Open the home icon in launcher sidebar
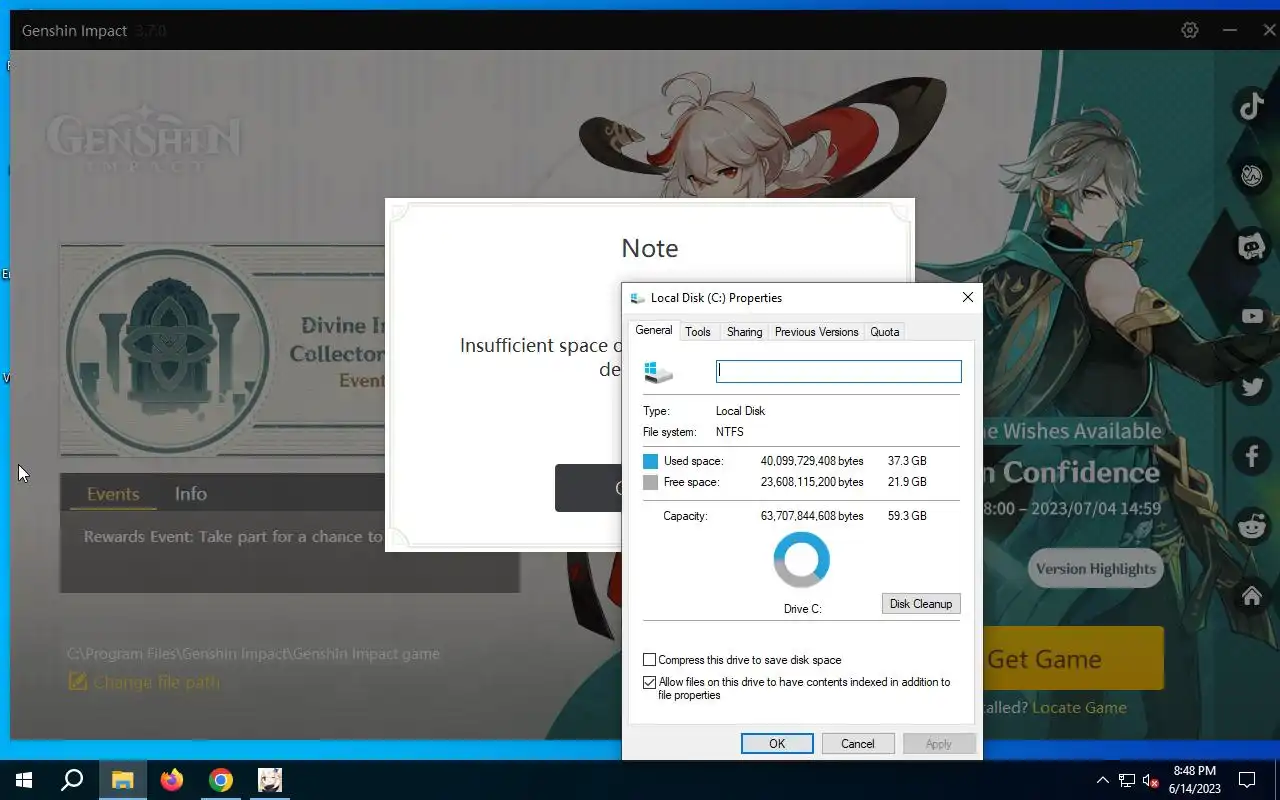Image resolution: width=1280 pixels, height=800 pixels. coord(1252,596)
